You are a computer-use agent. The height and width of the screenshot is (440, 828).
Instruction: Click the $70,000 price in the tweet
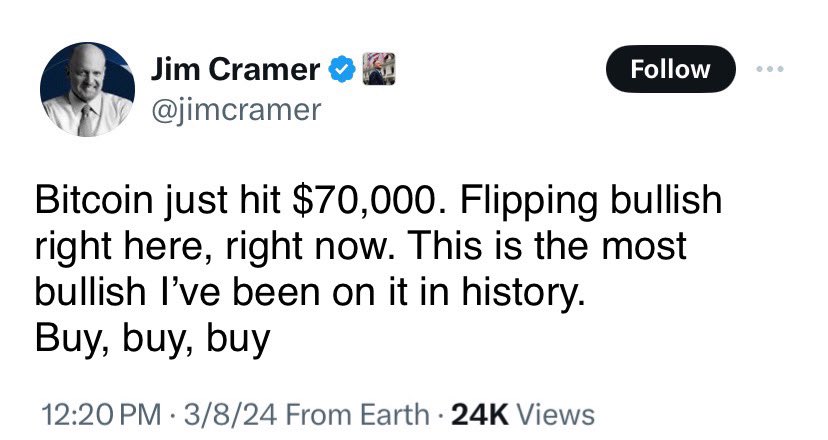364,199
